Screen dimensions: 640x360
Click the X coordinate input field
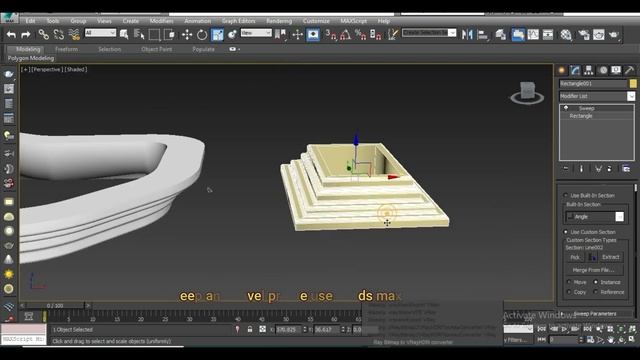288,329
